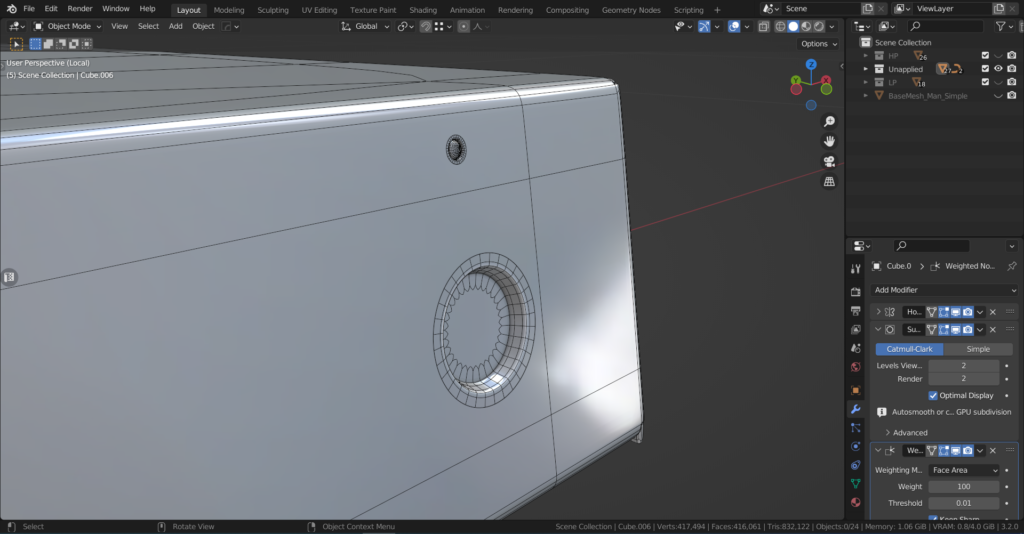Open the Render menu
Image resolution: width=1024 pixels, height=534 pixels.
(x=80, y=9)
